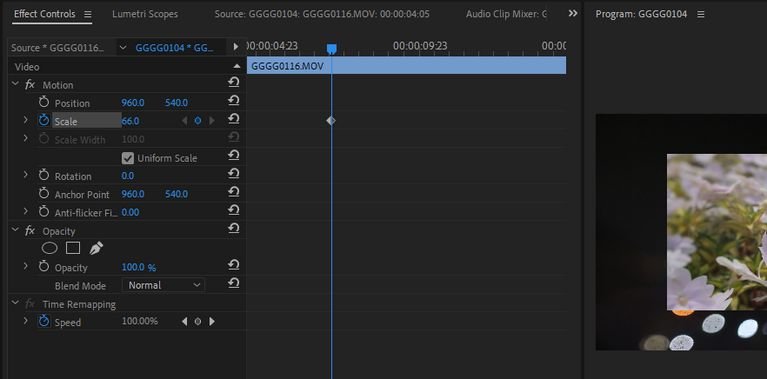
Task: Collapse the Motion effect group
Action: (15, 84)
